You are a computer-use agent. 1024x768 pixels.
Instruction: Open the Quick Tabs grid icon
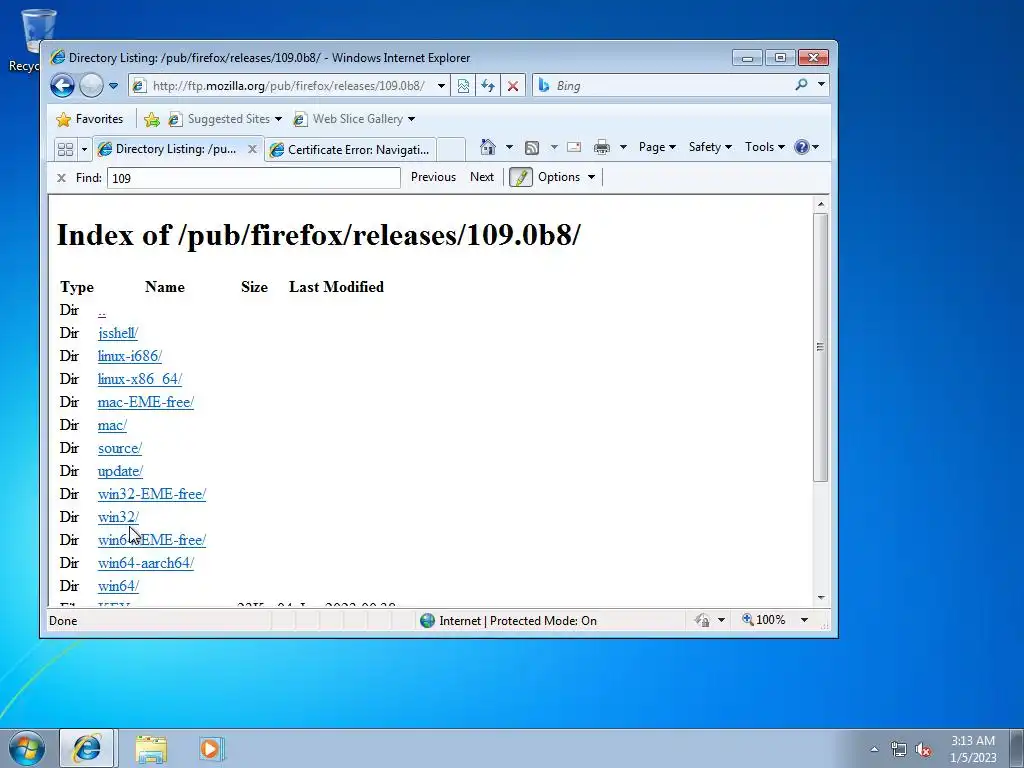click(x=65, y=149)
